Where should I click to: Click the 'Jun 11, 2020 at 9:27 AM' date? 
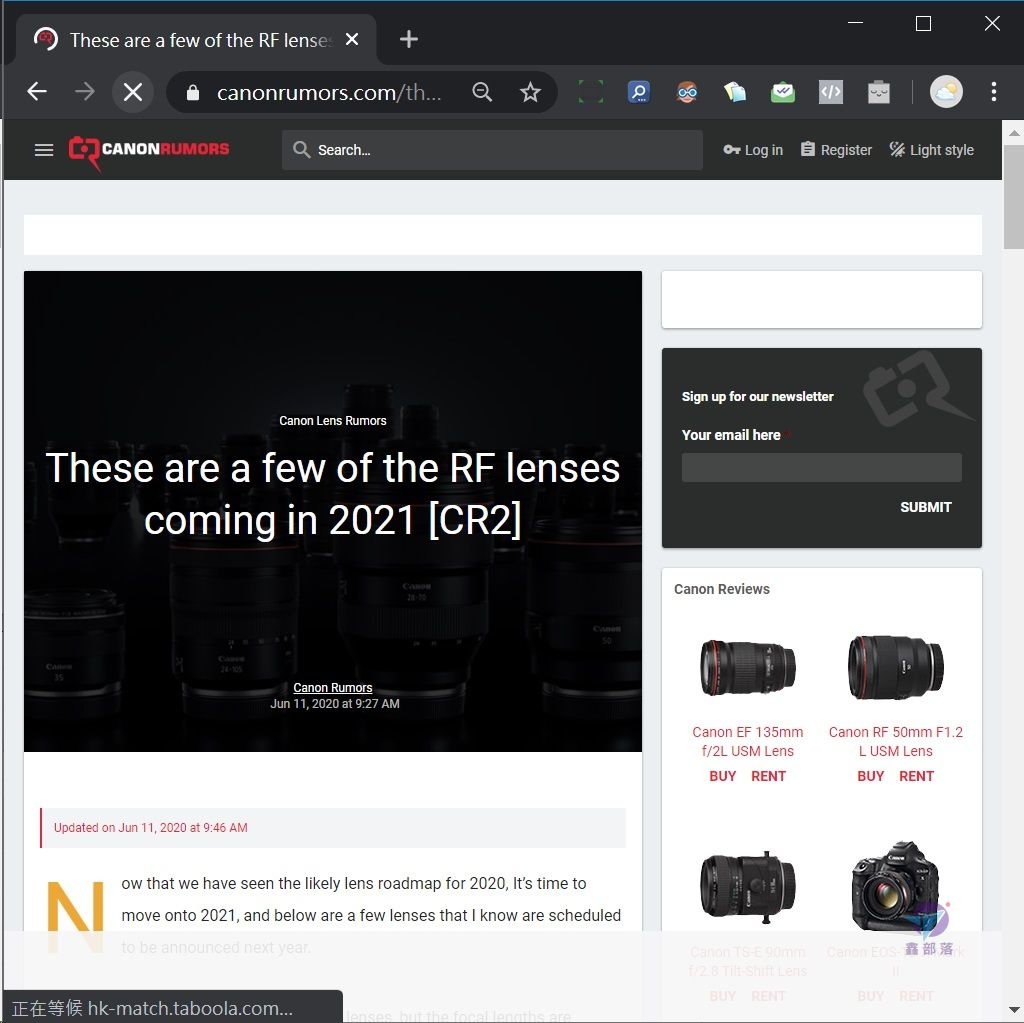click(334, 704)
